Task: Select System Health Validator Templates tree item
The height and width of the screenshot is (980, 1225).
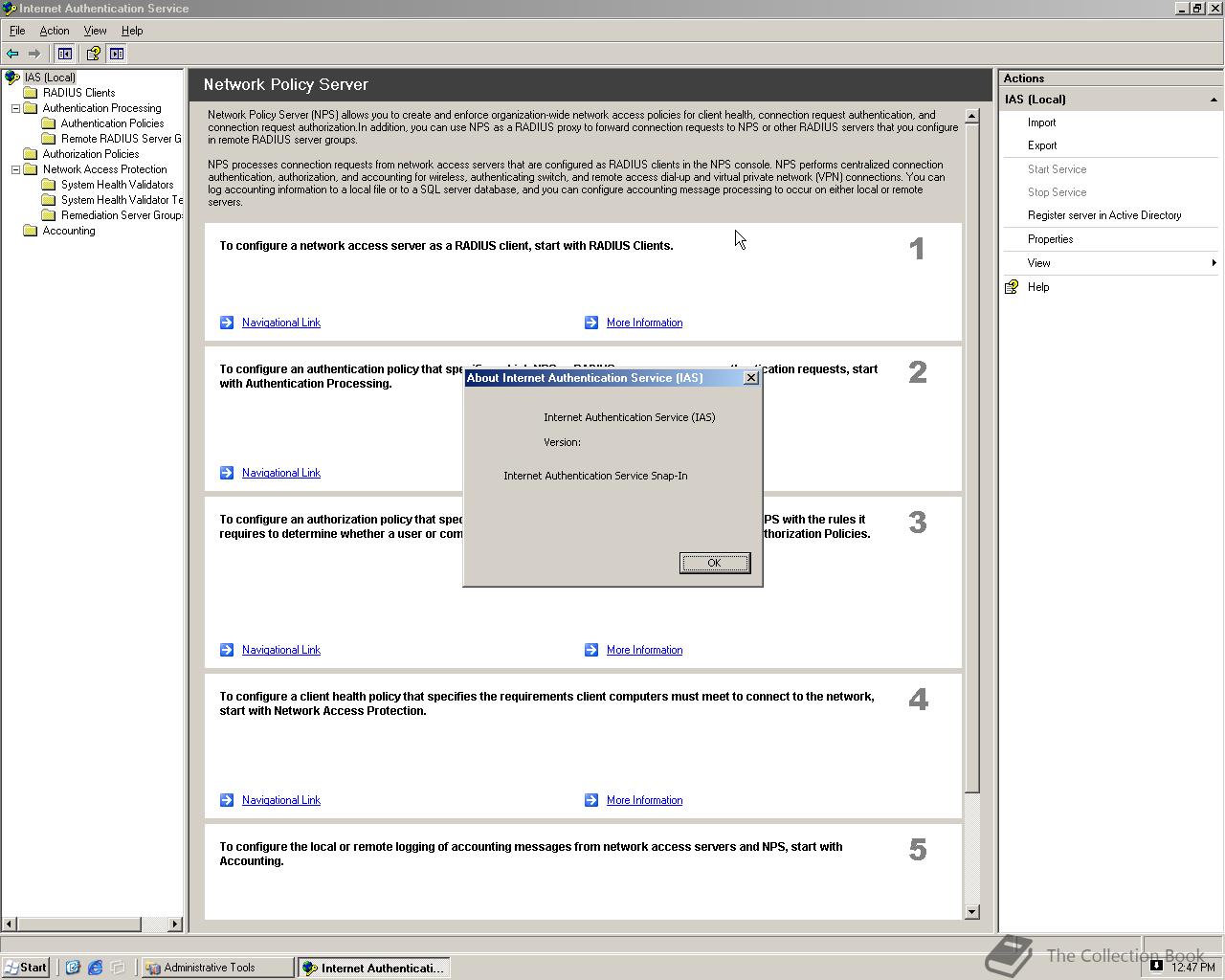Action: click(x=122, y=200)
